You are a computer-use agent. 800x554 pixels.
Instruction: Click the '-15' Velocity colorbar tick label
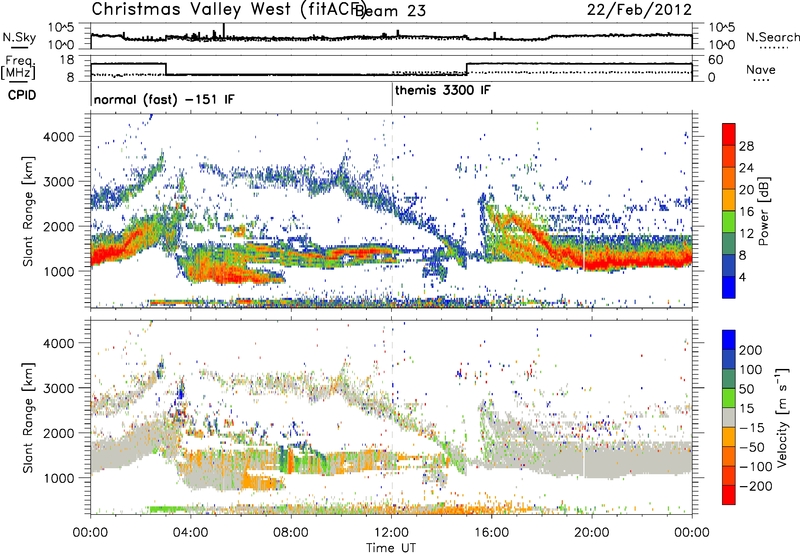(752, 427)
